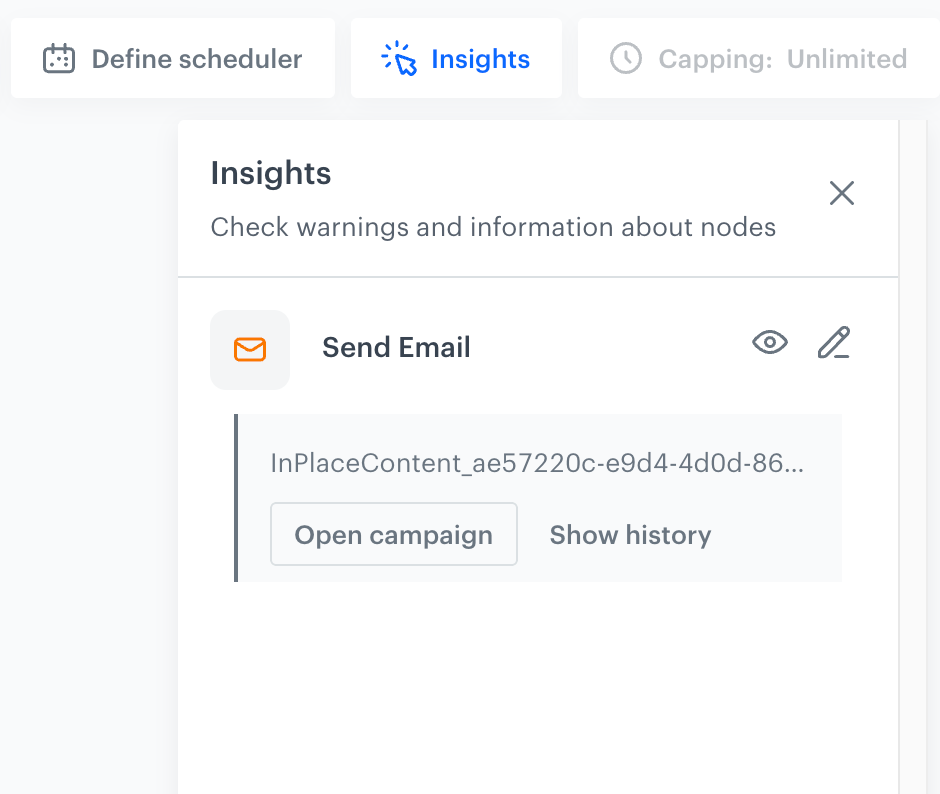Screen dimensions: 940x794
Task: Toggle Send Email visibility with the eye icon
Action: [x=769, y=342]
